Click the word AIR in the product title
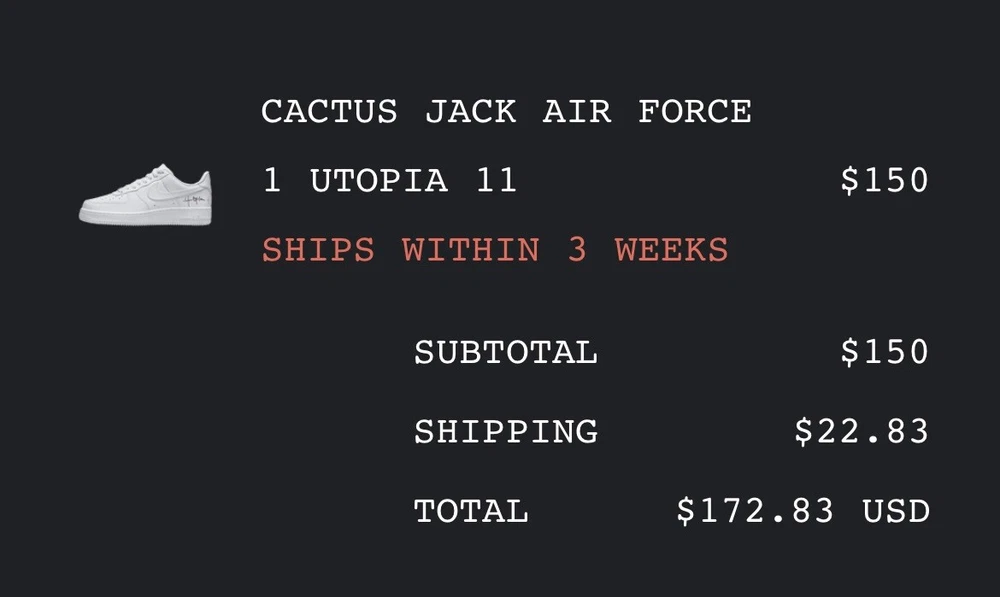 coord(577,111)
